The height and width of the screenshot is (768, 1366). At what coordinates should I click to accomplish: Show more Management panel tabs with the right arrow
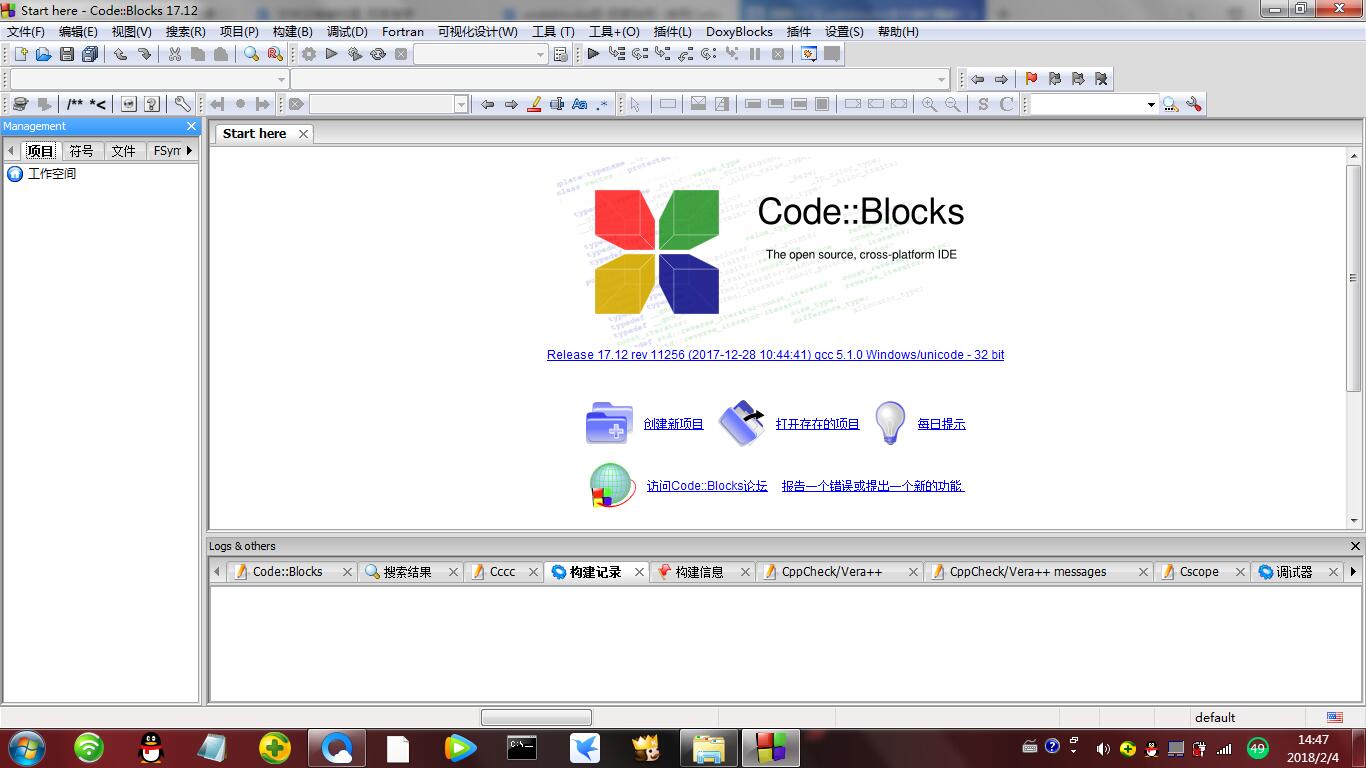tap(189, 151)
